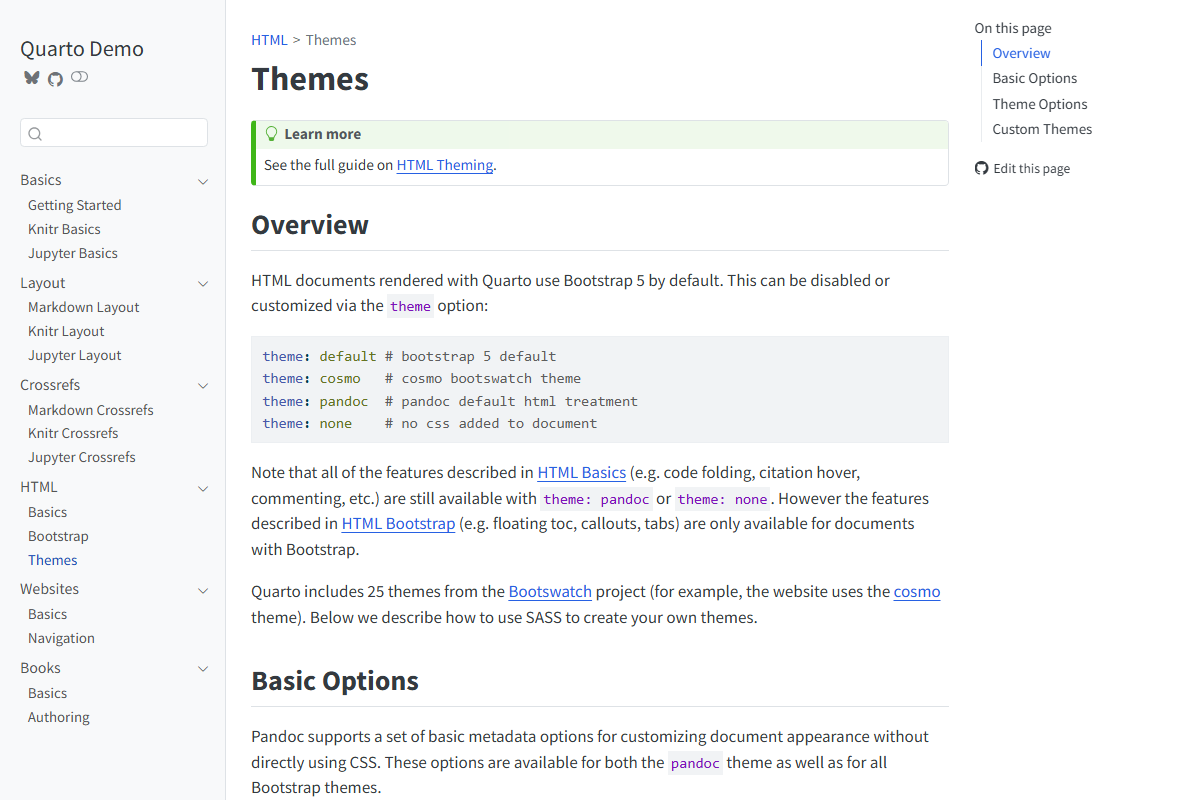The image size is (1200, 800).
Task: Click Edit this page
Action: click(1031, 168)
